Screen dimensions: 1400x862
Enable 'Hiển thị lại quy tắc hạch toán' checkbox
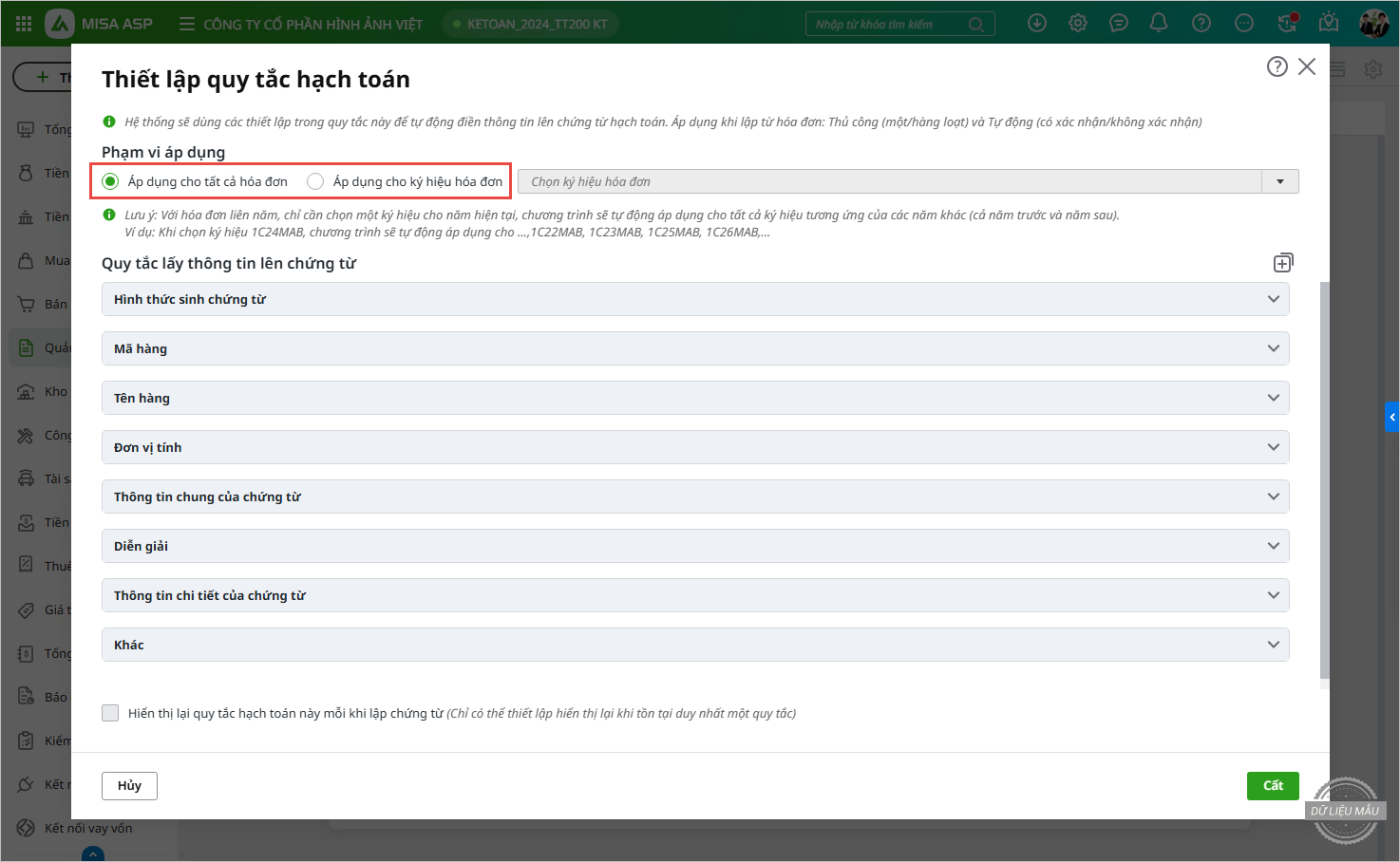(110, 713)
